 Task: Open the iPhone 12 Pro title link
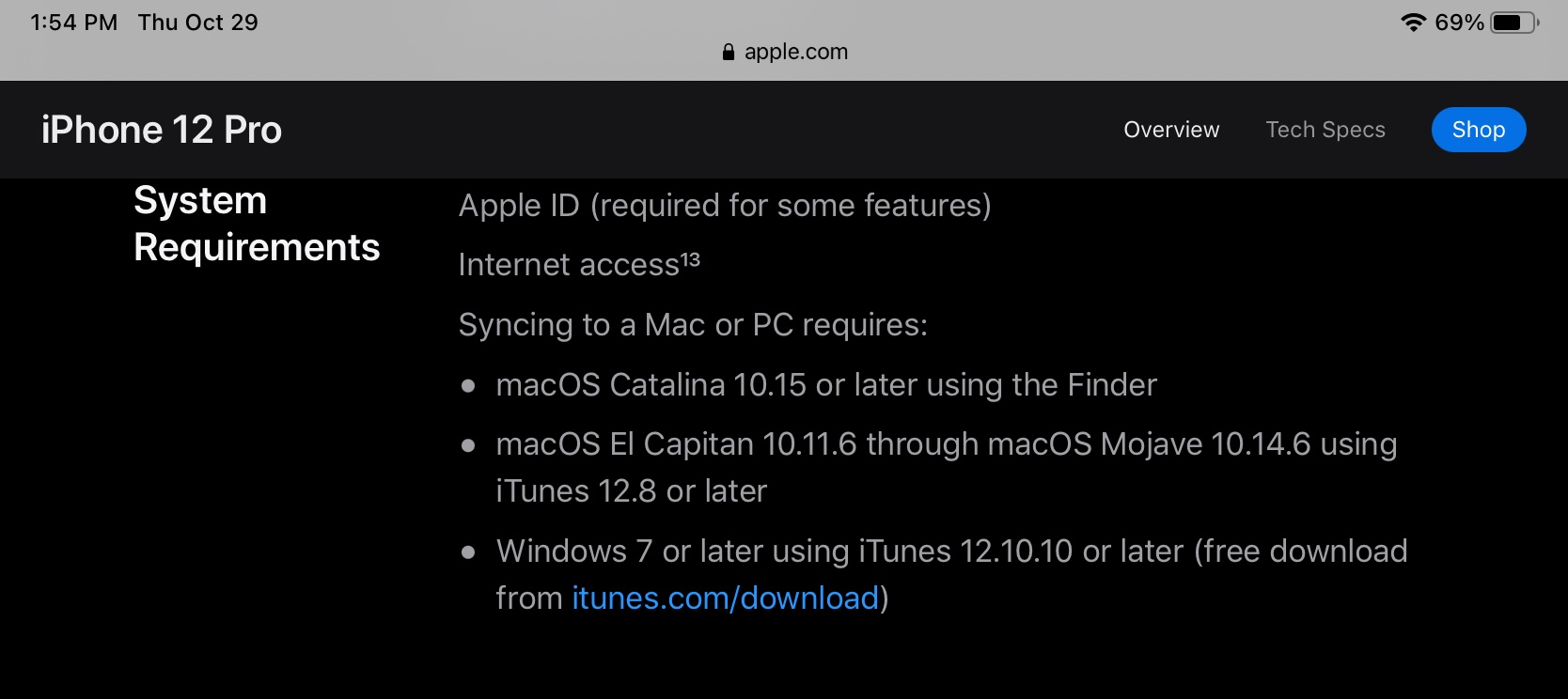162,130
